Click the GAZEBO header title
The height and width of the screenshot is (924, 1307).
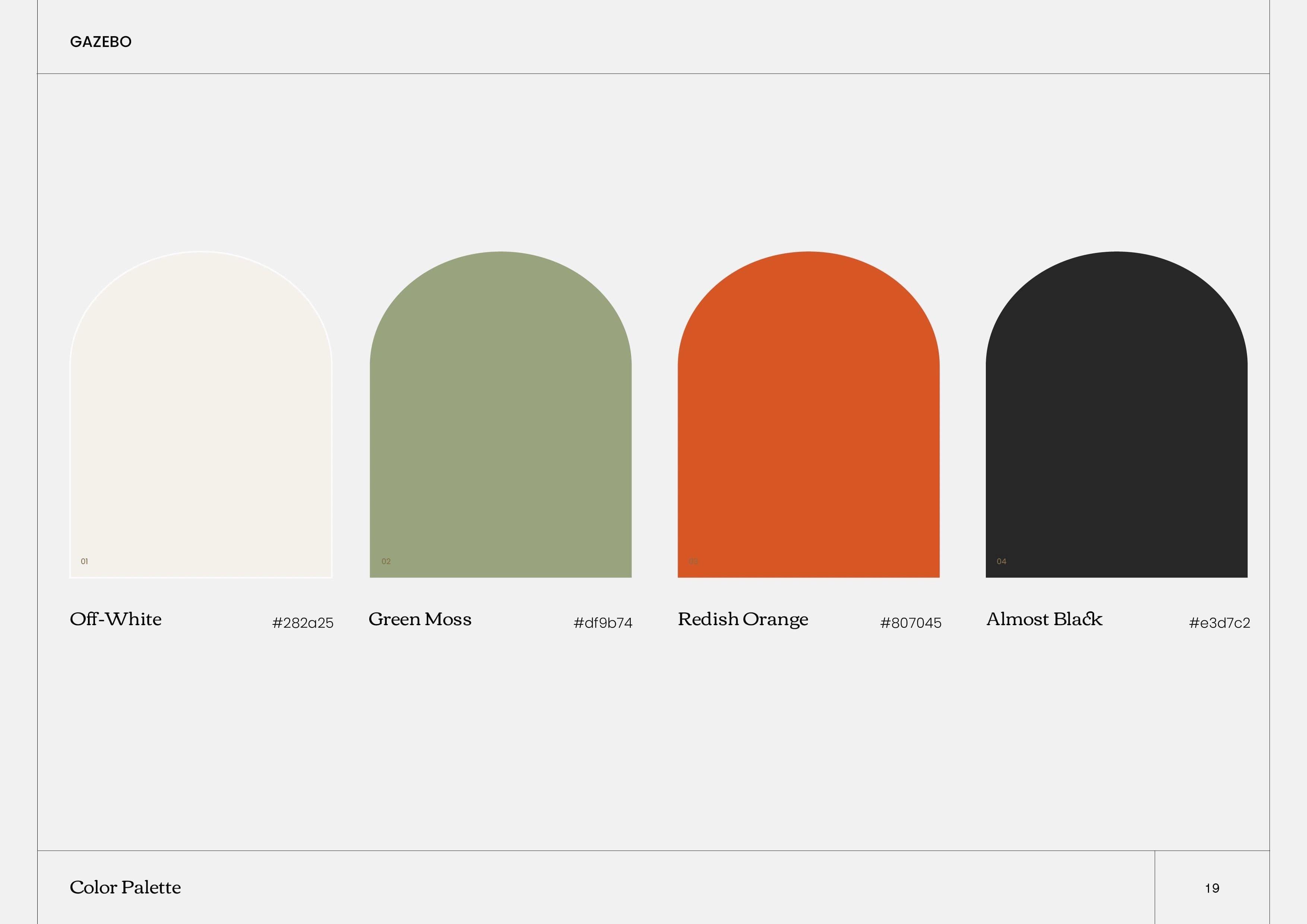click(x=101, y=42)
